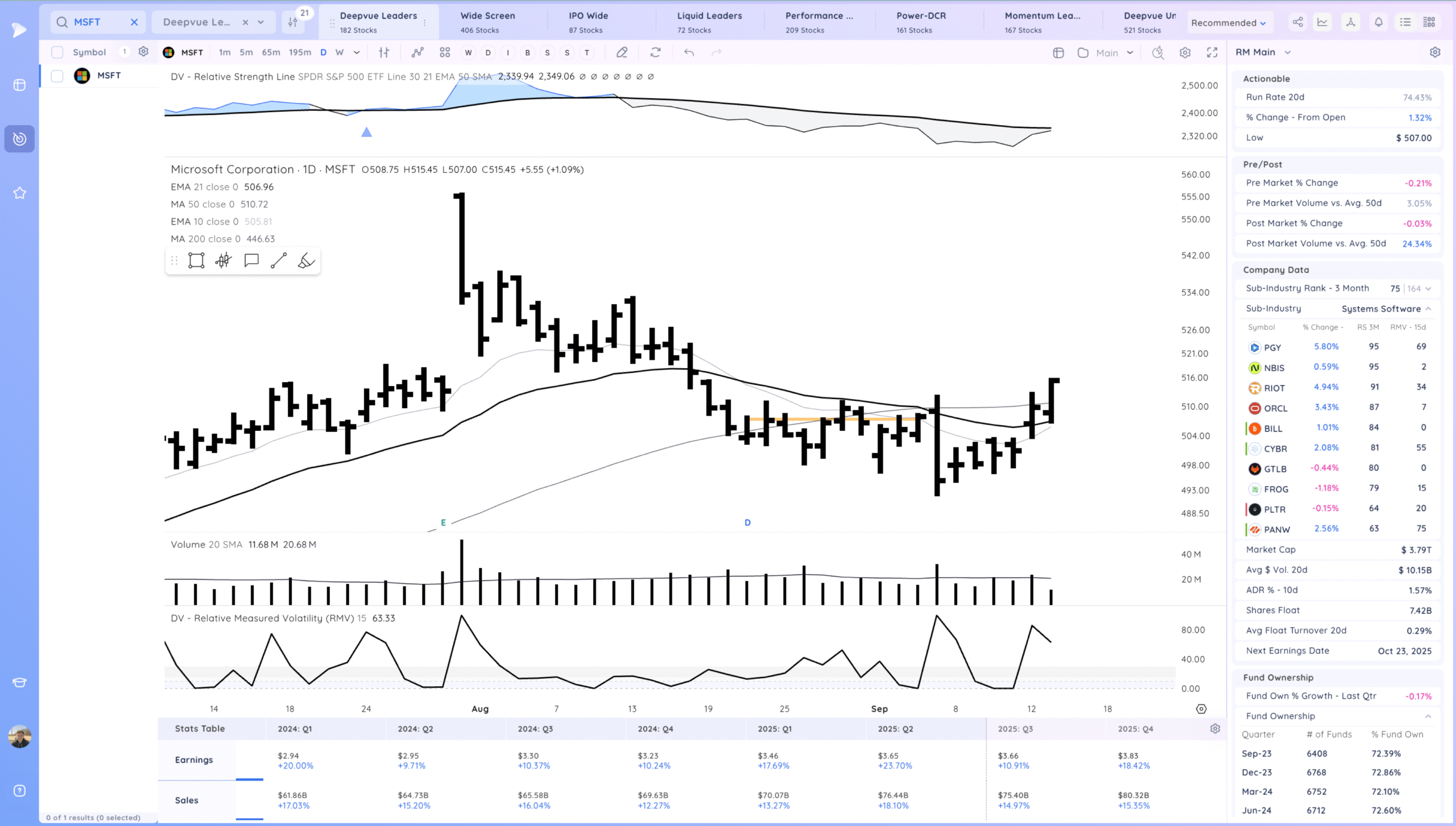This screenshot has height=826, width=1456.
Task: Clear the MSFT search with X
Action: tap(134, 22)
